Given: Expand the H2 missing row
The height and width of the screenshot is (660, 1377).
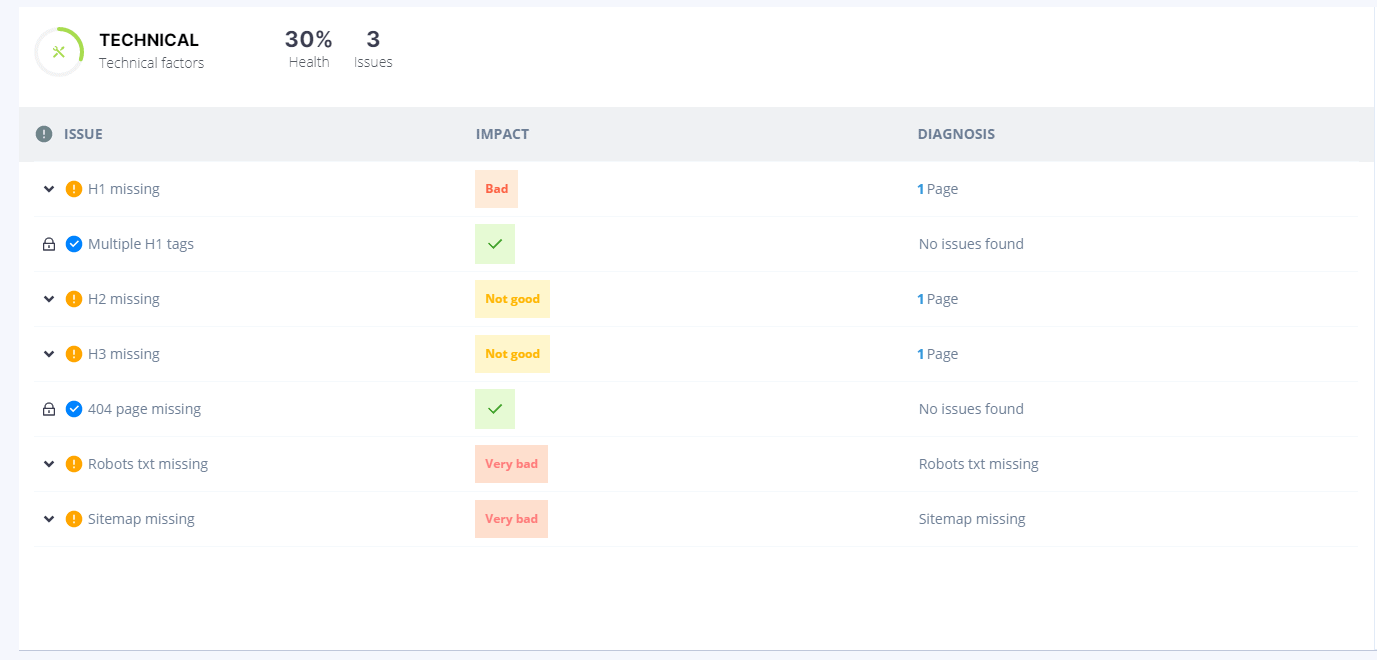Looking at the screenshot, I should click(49, 299).
